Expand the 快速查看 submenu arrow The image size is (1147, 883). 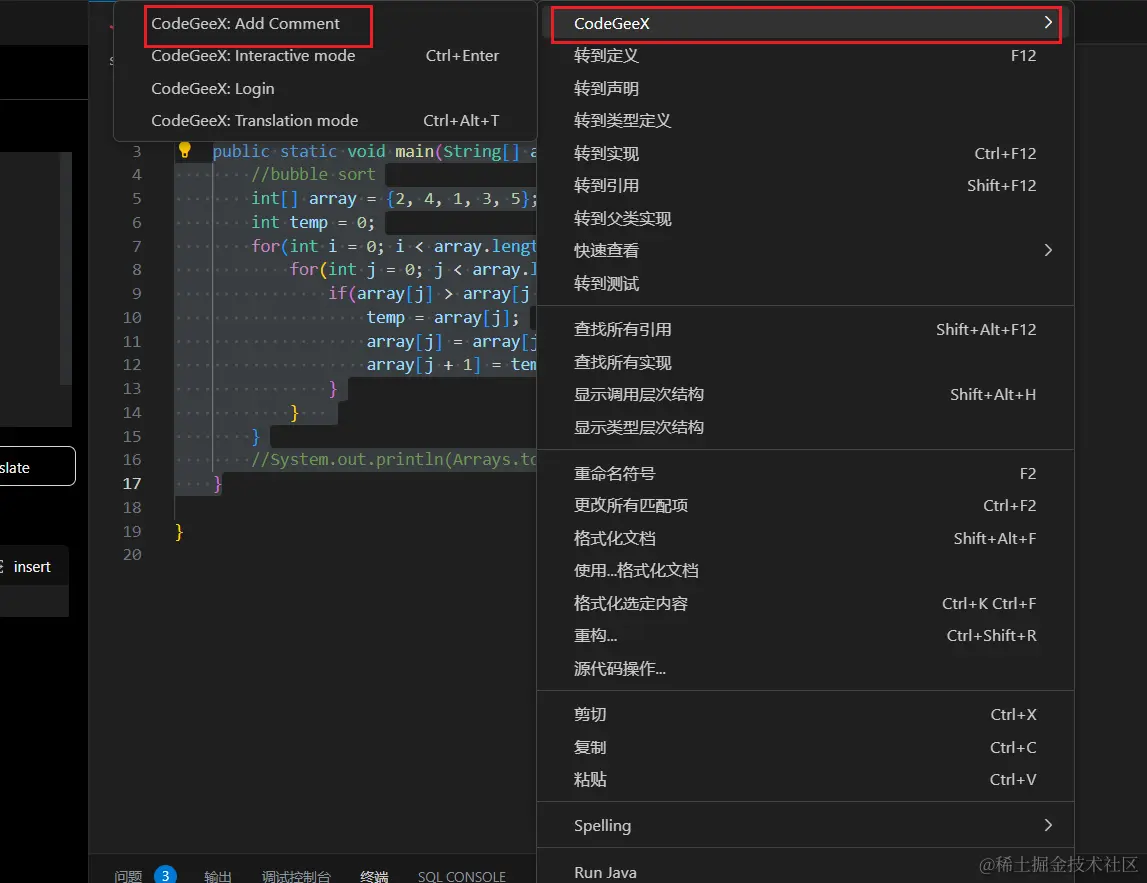[x=1048, y=250]
